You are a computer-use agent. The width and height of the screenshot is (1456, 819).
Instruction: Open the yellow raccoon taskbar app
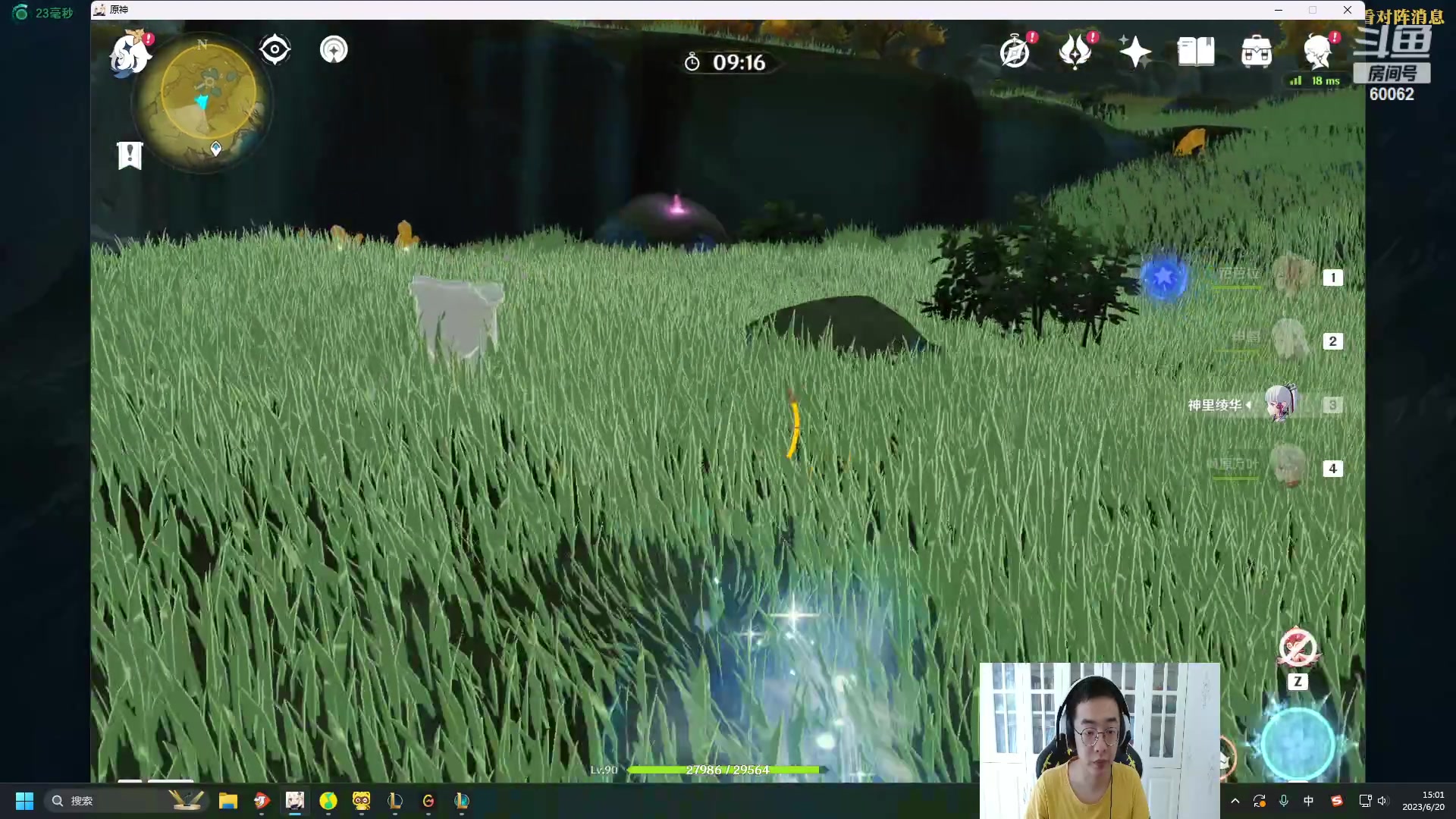pos(362,801)
